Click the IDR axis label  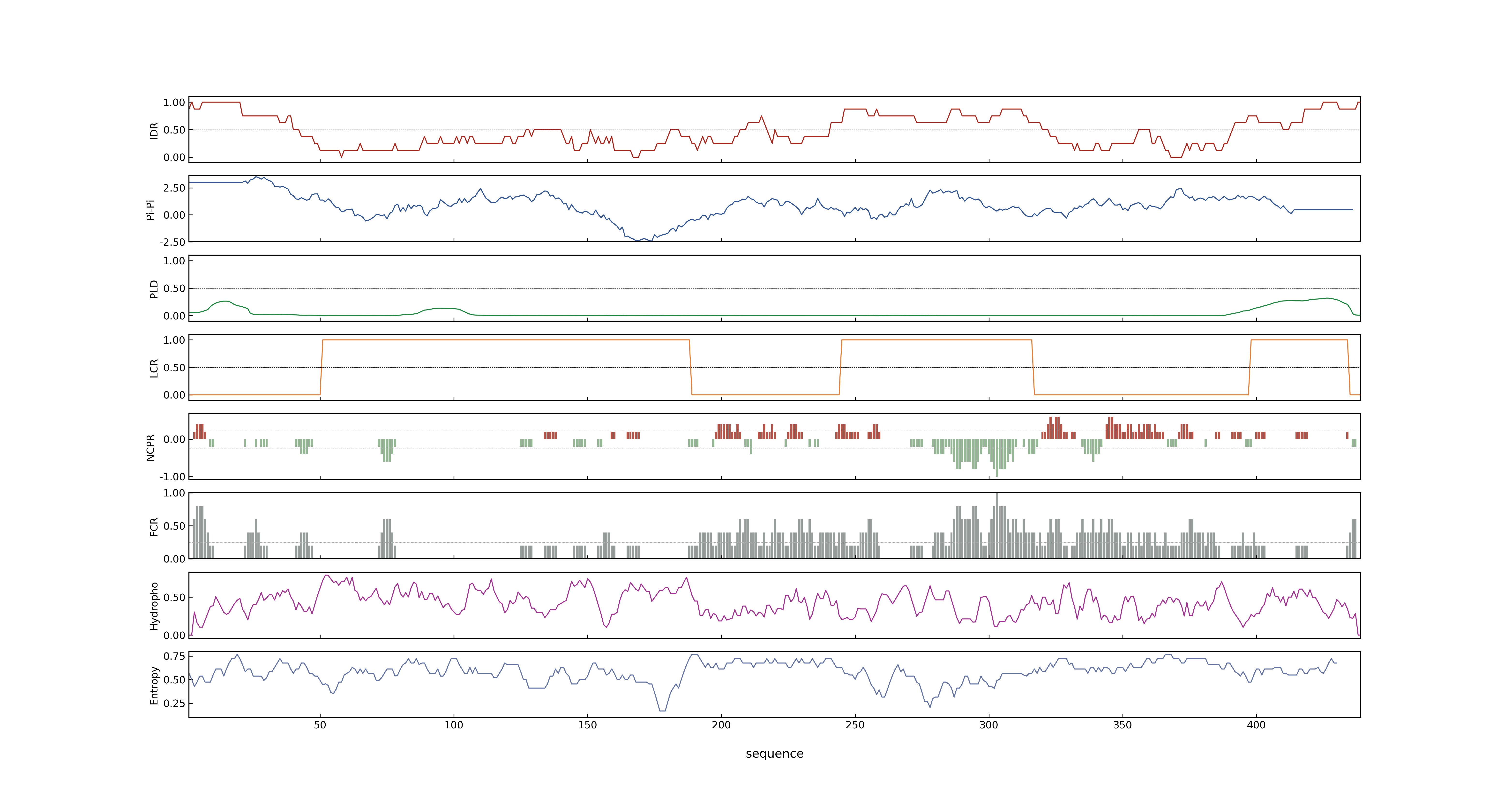pyautogui.click(x=154, y=130)
